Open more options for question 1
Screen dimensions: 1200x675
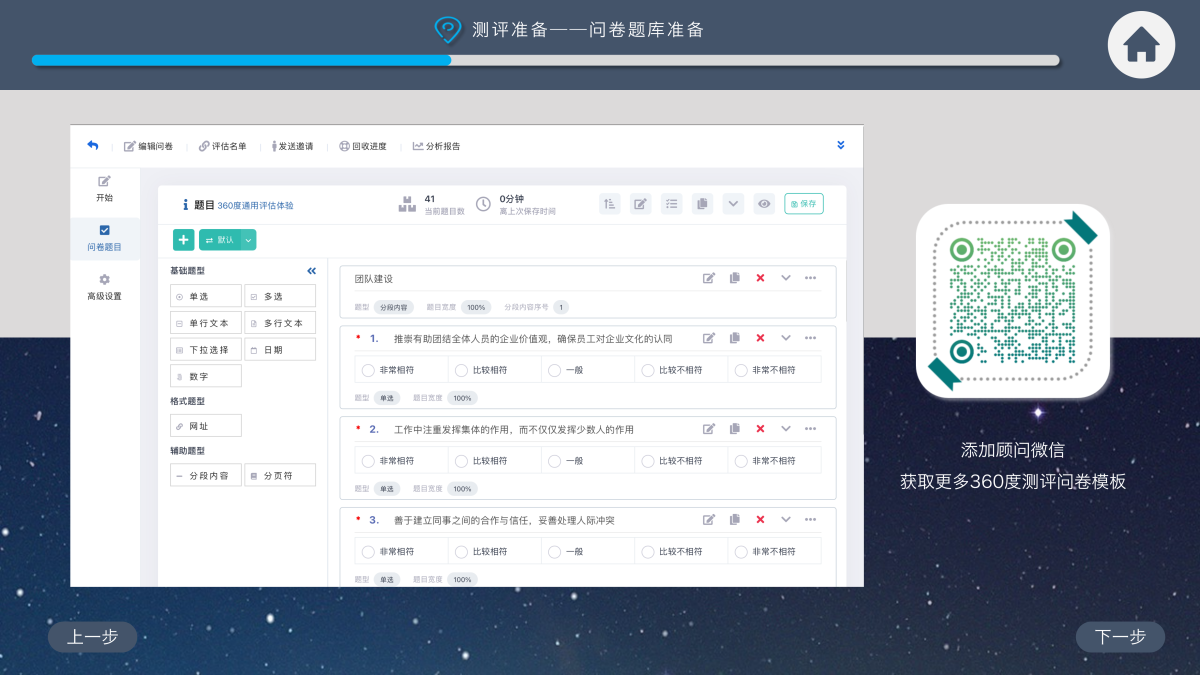pyautogui.click(x=811, y=338)
